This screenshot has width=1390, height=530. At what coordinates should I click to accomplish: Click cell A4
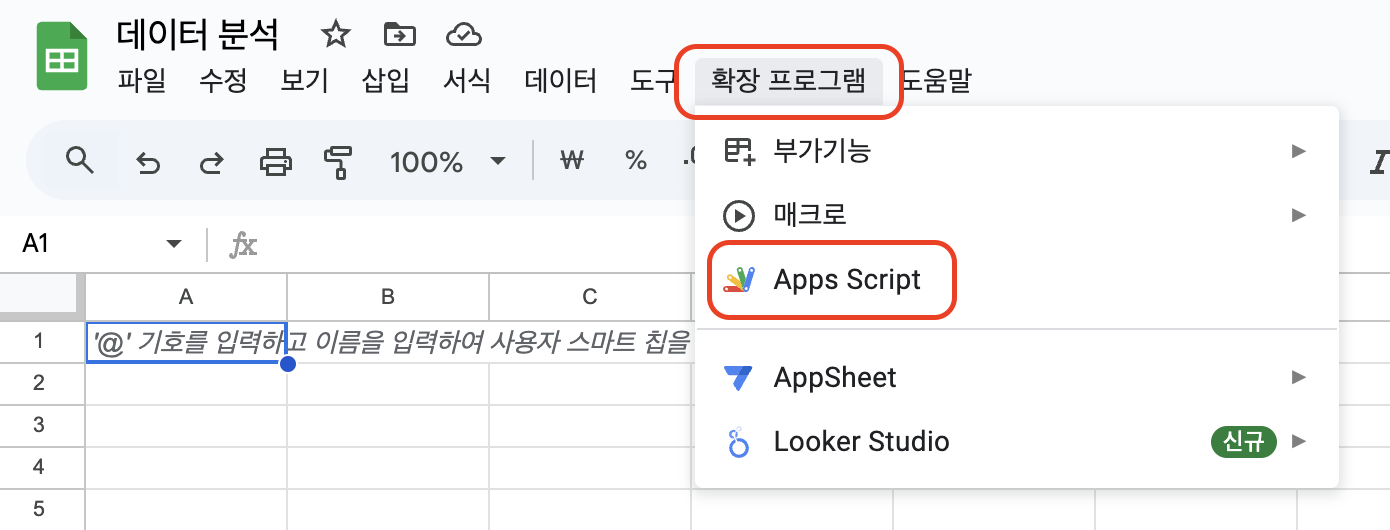click(x=186, y=467)
